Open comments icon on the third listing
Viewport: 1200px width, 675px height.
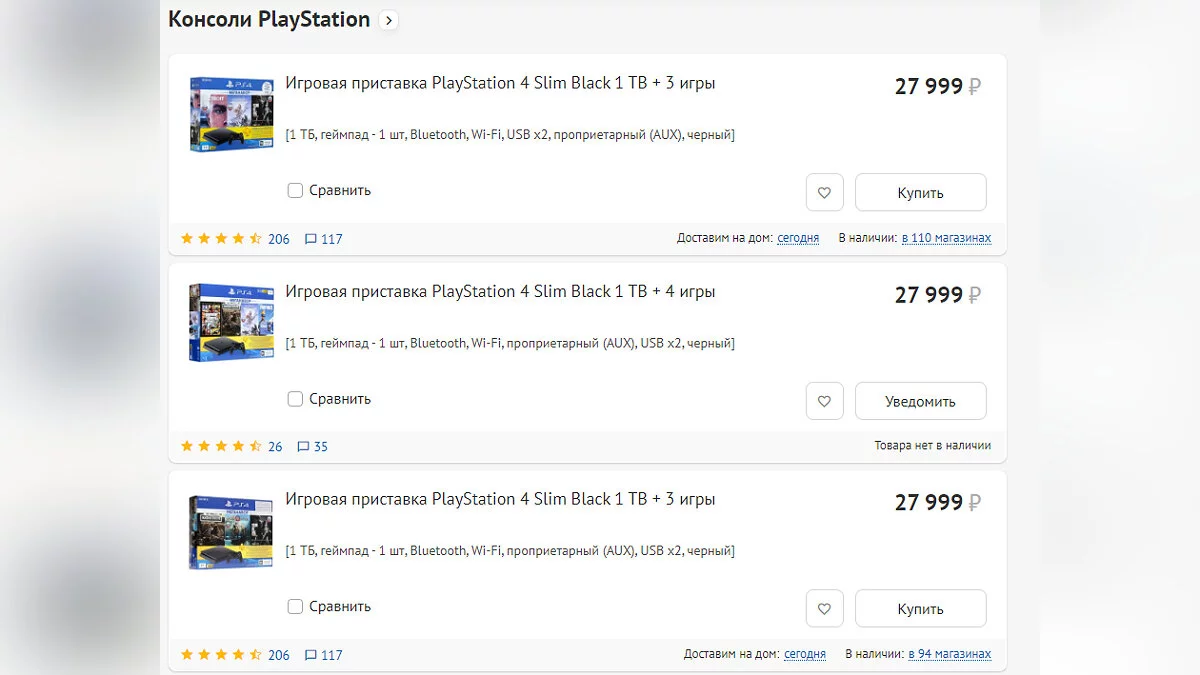pos(311,655)
